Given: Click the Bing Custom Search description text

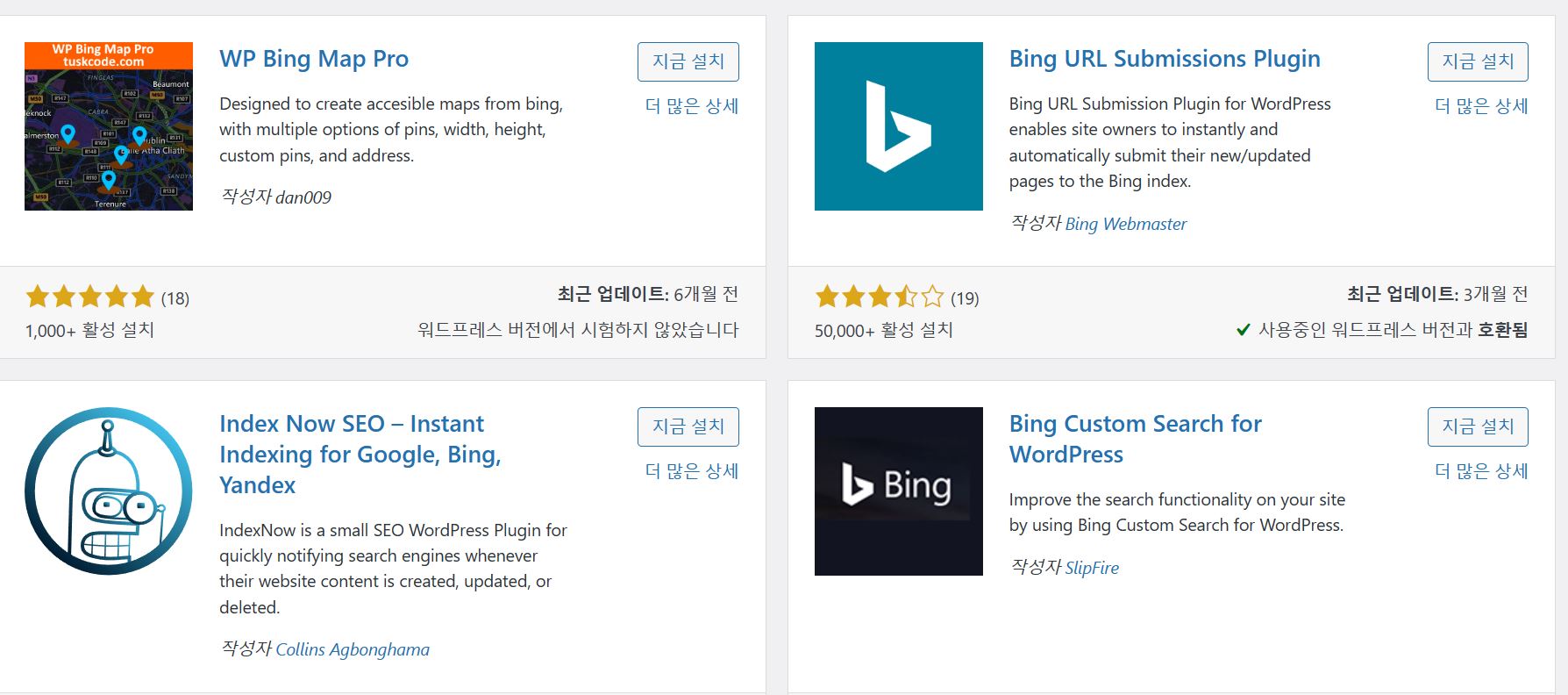Looking at the screenshot, I should pos(1177,512).
